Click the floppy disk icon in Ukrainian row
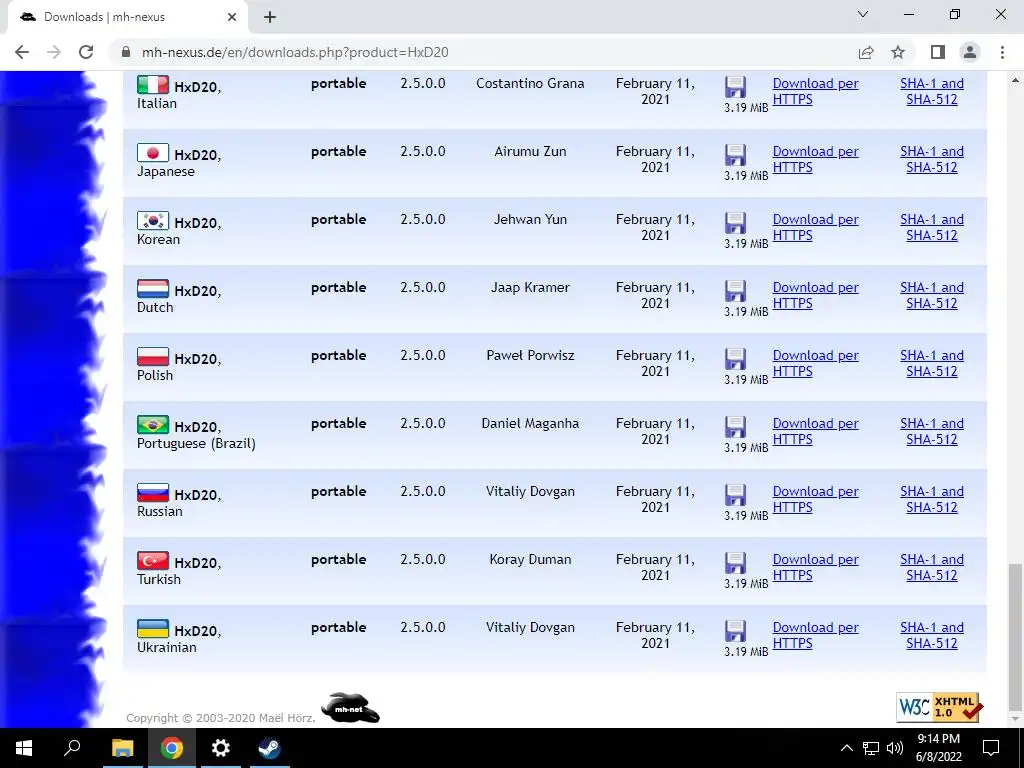Screen dimensions: 1024x768 pyautogui.click(x=735, y=630)
